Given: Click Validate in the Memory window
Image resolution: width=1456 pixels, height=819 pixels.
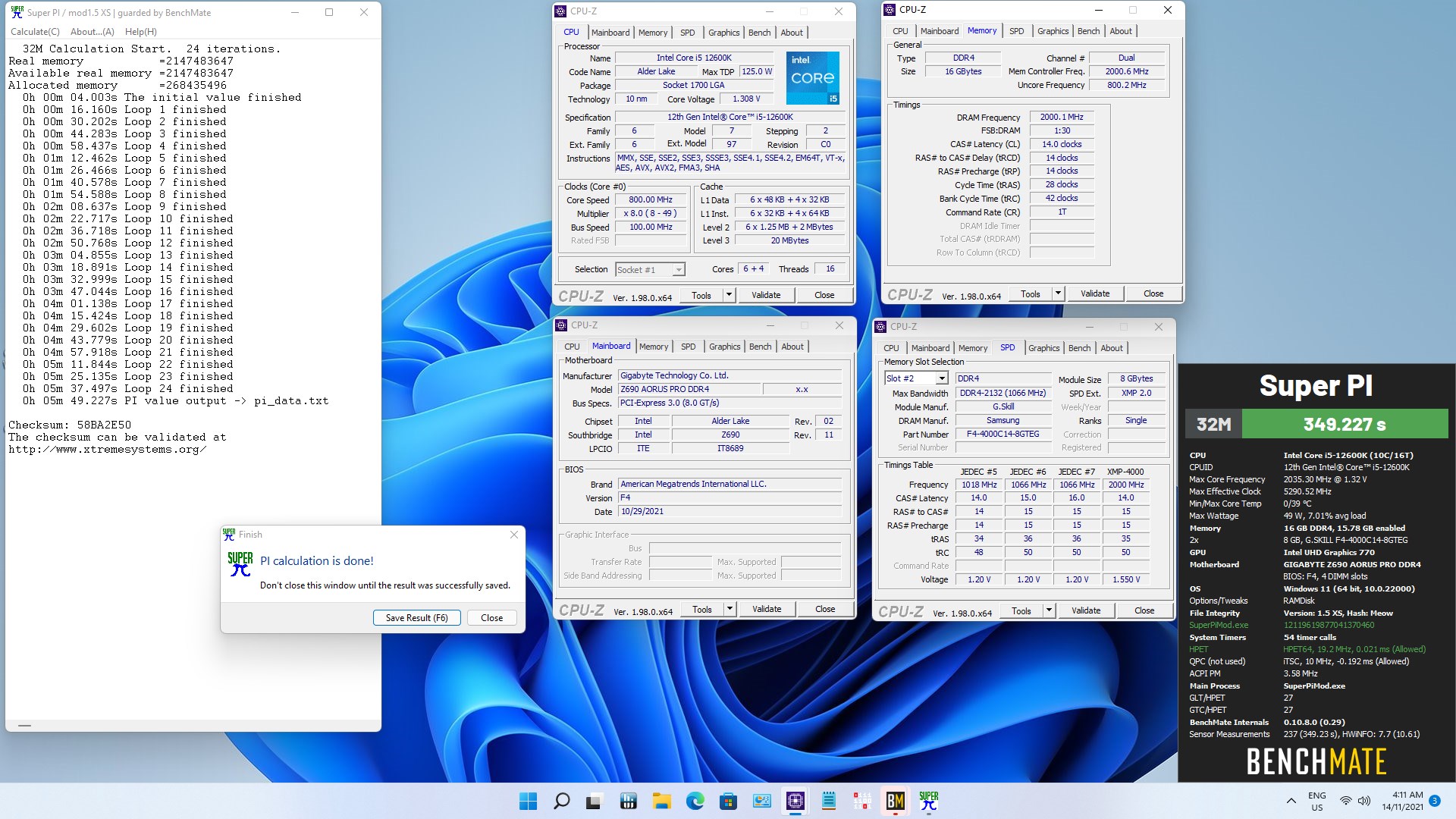Looking at the screenshot, I should 1094,293.
